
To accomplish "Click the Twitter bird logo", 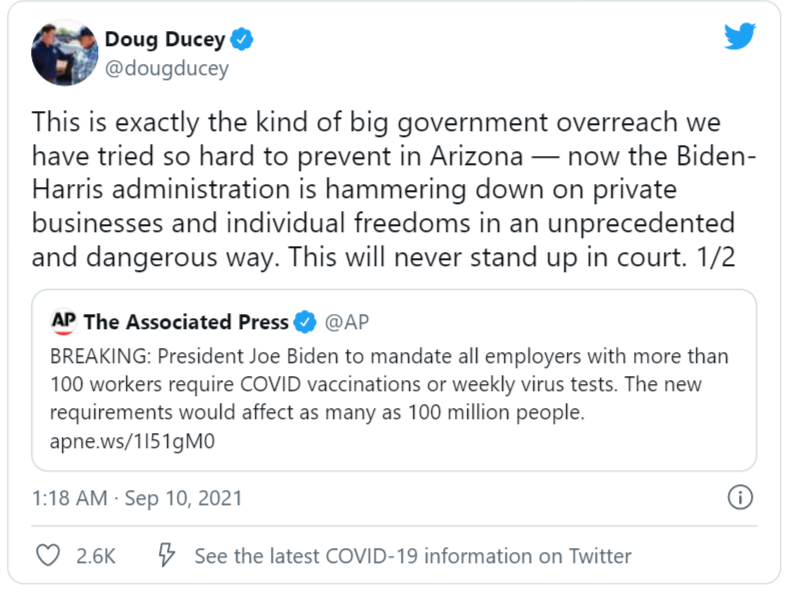I will [x=740, y=37].
